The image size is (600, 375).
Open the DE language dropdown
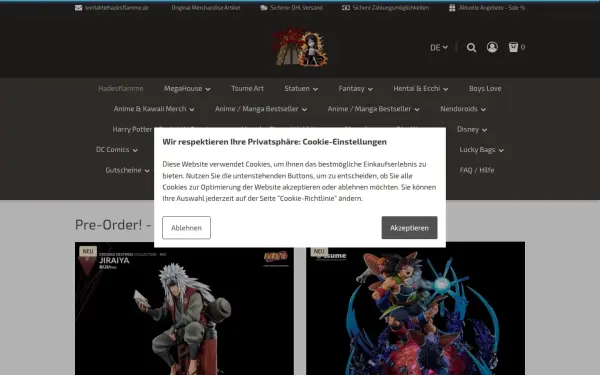[439, 47]
